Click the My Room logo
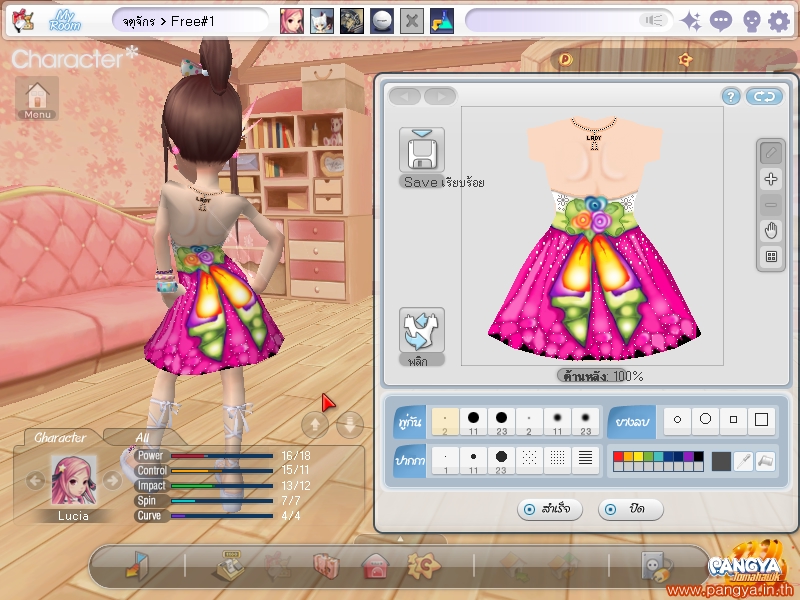 click(x=64, y=21)
